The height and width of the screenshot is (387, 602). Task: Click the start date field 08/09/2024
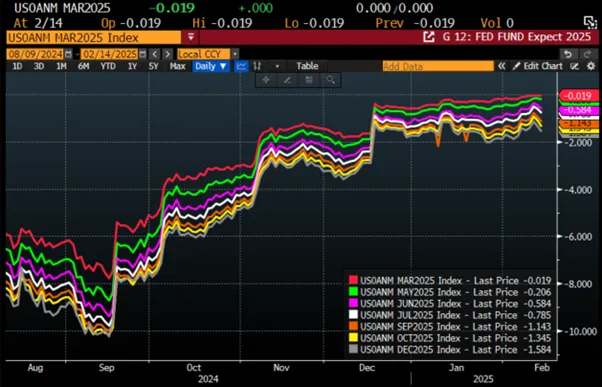tap(36, 54)
